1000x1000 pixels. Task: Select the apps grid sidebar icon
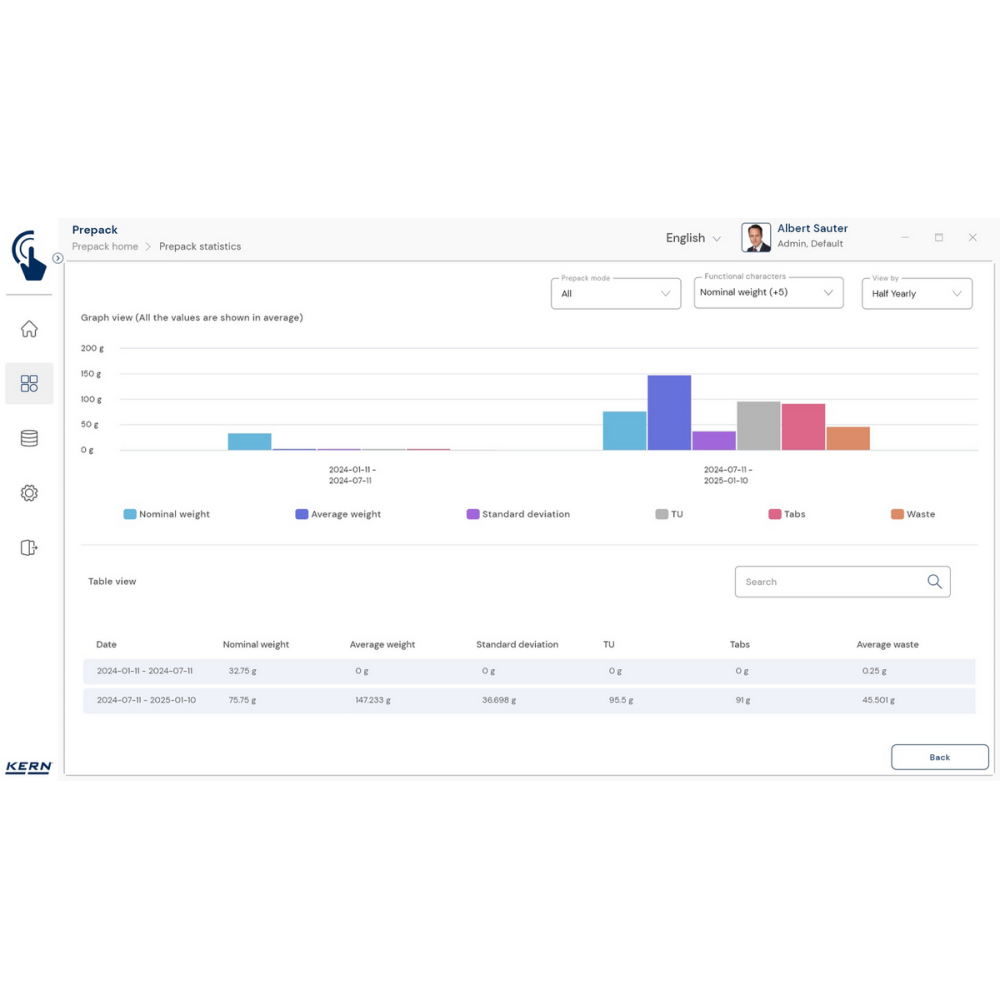29,384
